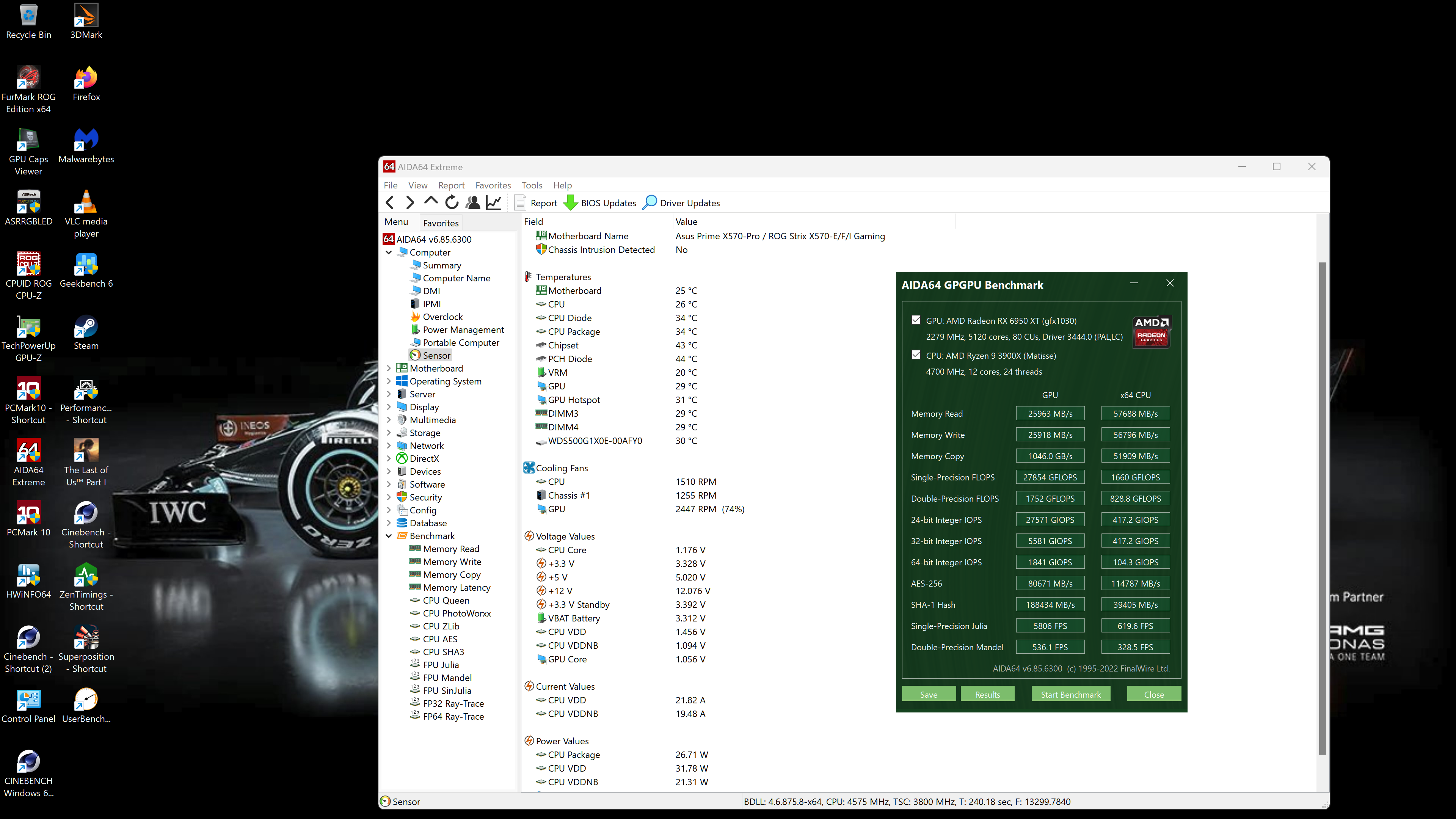
Task: Select Summary in the Computer tree
Action: pos(441,265)
